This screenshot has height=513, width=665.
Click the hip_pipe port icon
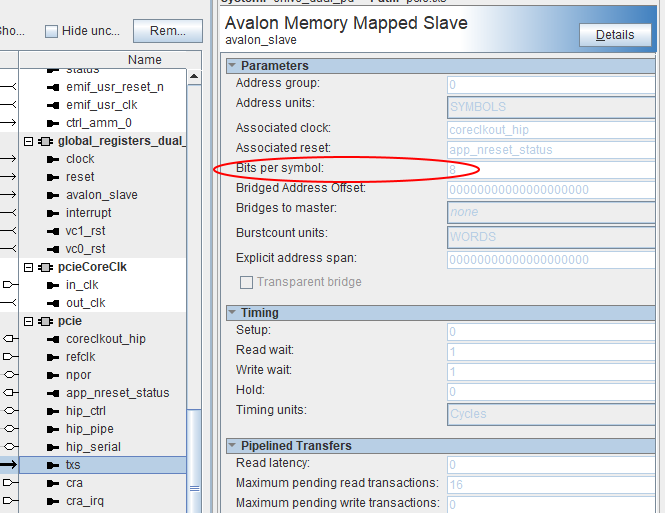pyautogui.click(x=53, y=429)
